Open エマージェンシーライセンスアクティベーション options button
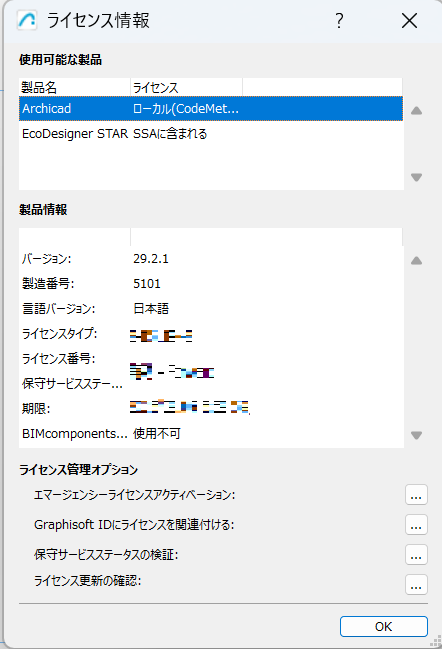 point(416,495)
